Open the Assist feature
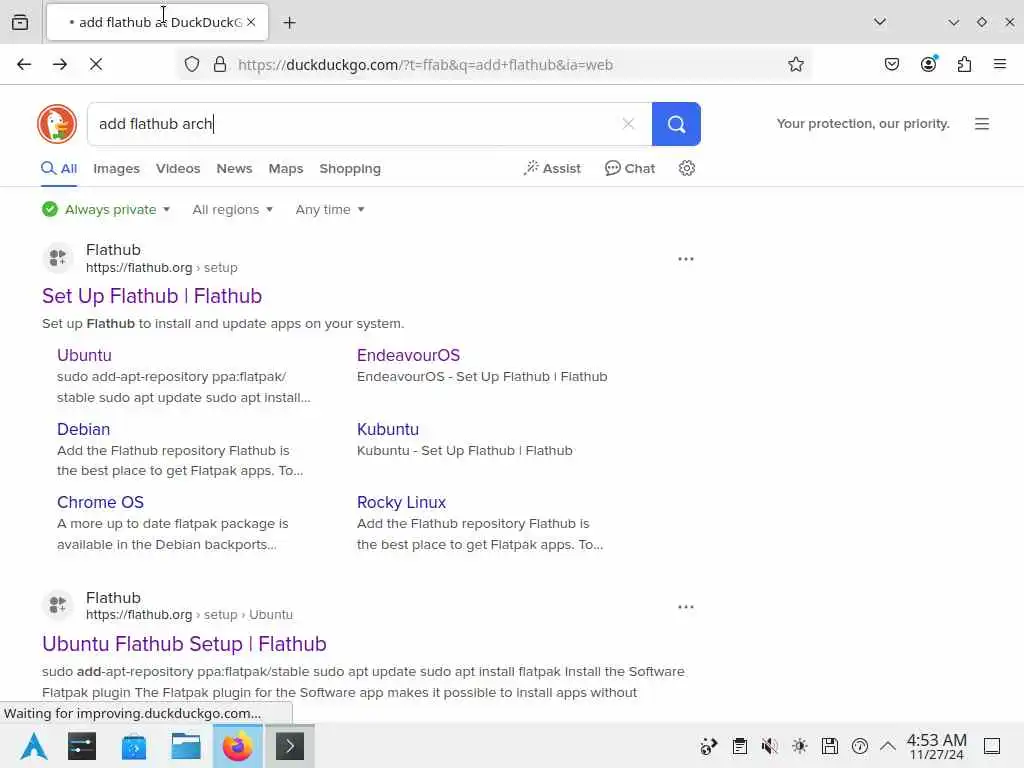 coord(552,168)
